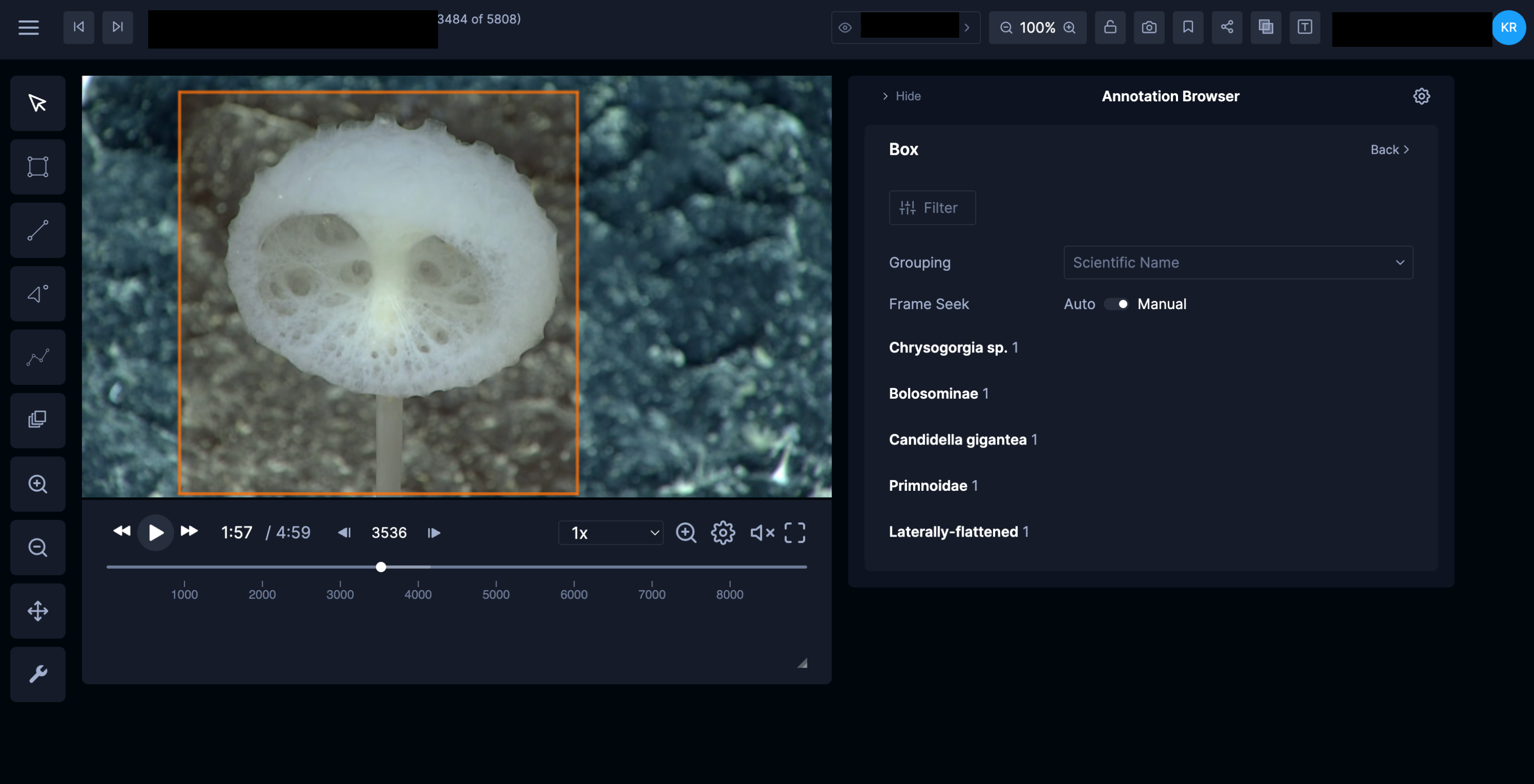Toggle the lock icon in top bar
The width and height of the screenshot is (1534, 784).
tap(1109, 27)
